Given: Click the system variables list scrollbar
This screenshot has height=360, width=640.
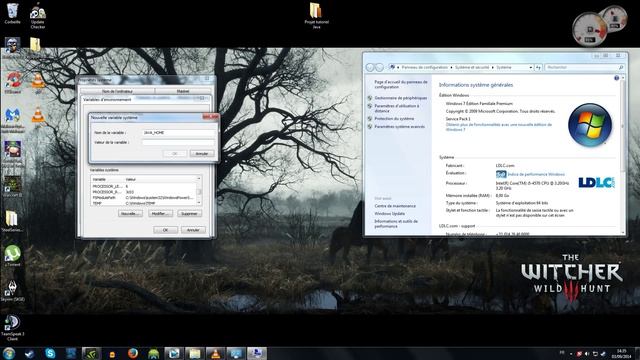Looking at the screenshot, I should (x=199, y=191).
